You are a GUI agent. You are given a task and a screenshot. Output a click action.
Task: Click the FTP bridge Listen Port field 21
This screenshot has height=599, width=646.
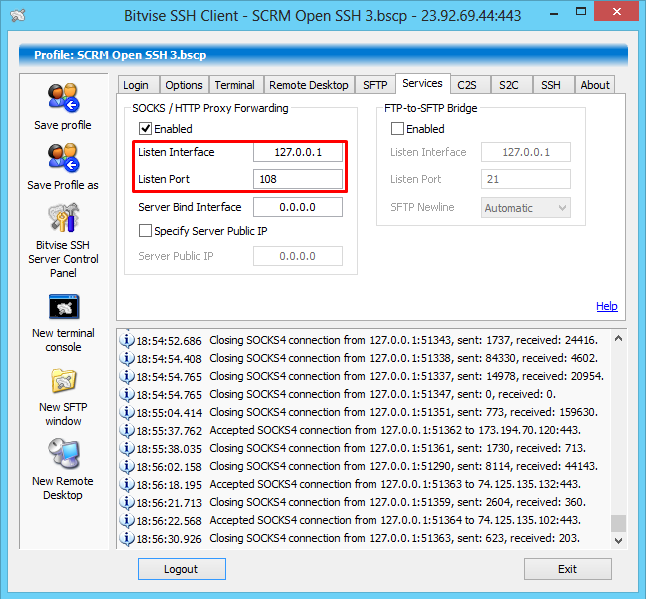click(x=526, y=179)
